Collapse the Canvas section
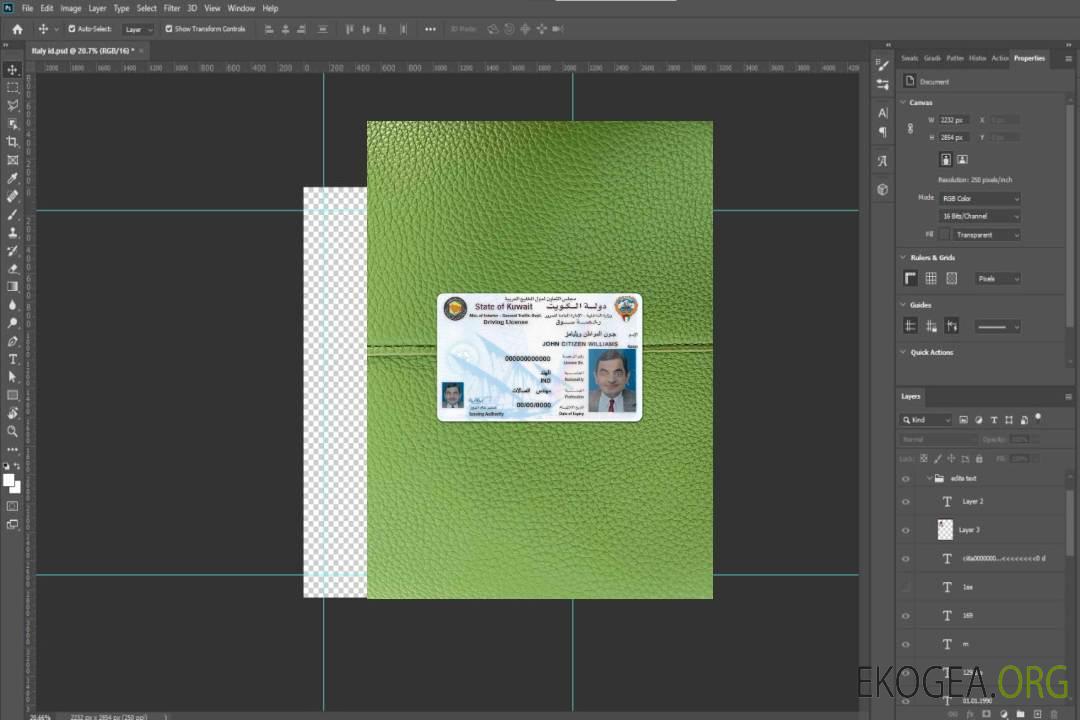The image size is (1080, 720). point(903,102)
